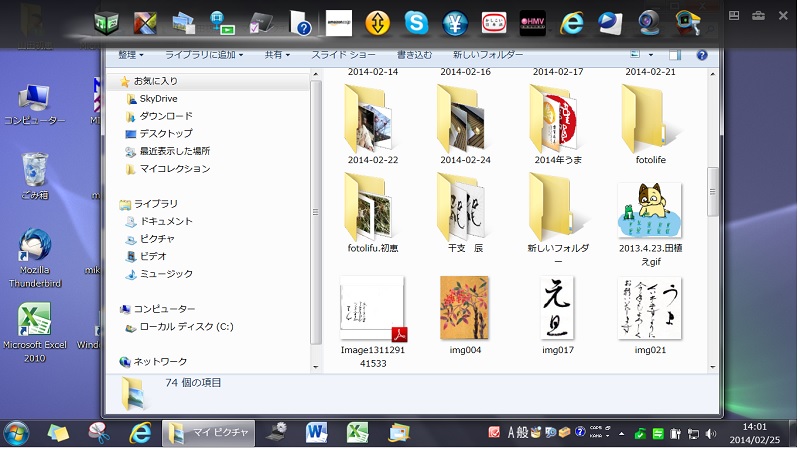Open Word from the taskbar
Image resolution: width=800 pixels, height=449 pixels.
pos(316,434)
